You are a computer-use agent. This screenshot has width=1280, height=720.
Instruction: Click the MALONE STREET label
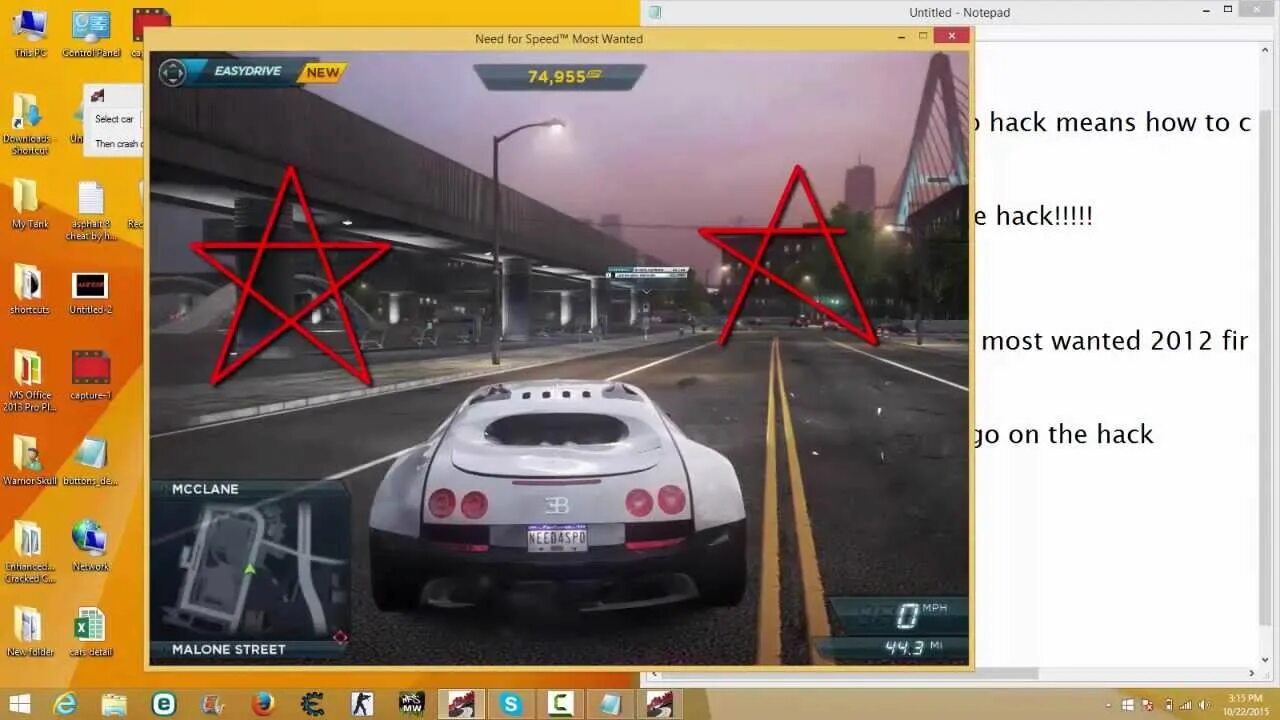(x=229, y=649)
